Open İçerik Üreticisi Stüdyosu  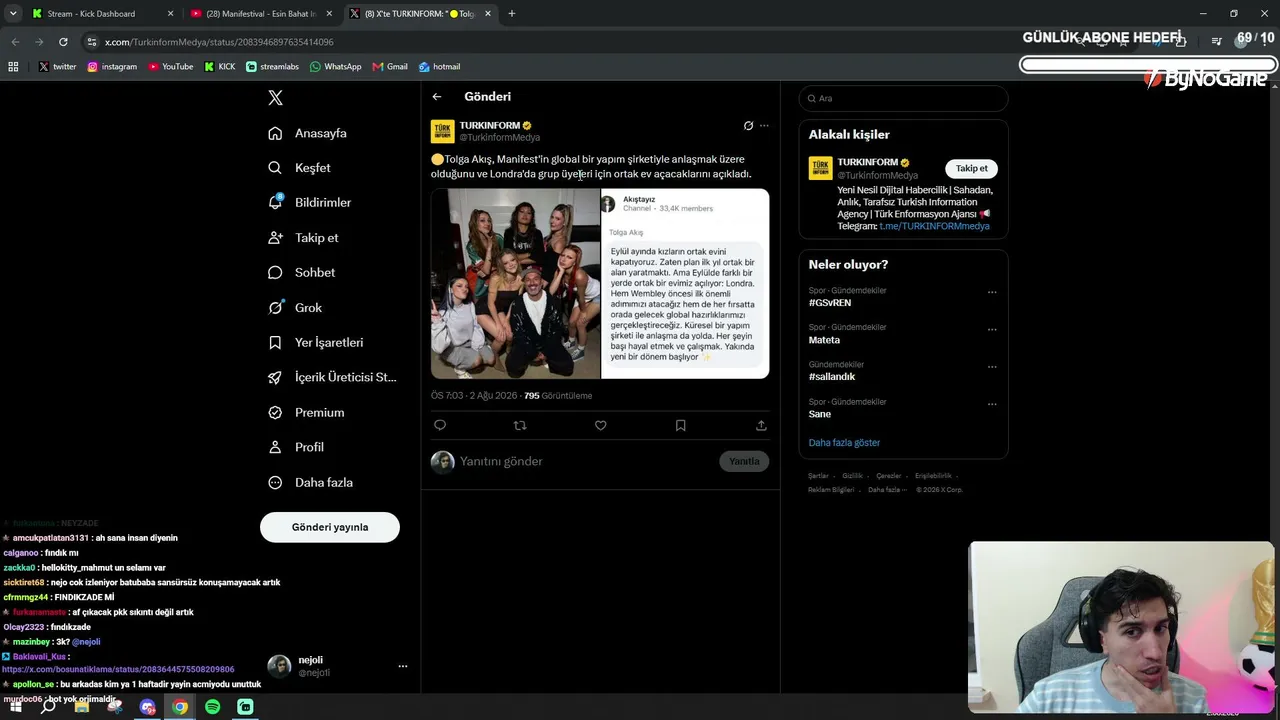332,377
